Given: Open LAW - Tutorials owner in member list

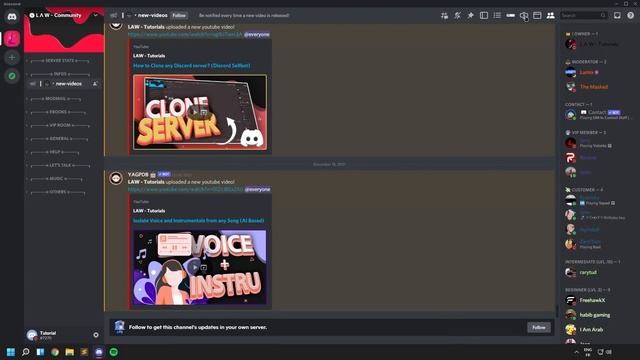Looking at the screenshot, I should coord(598,44).
